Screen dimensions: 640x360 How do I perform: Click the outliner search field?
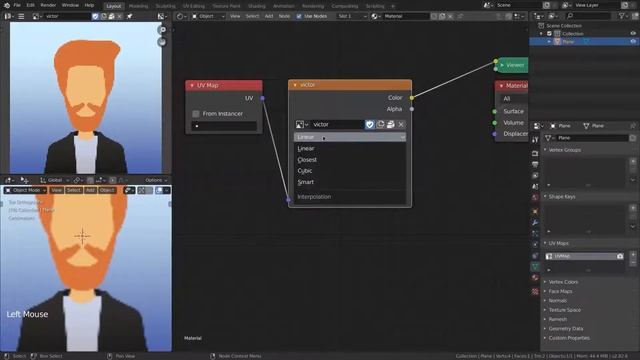pos(589,16)
